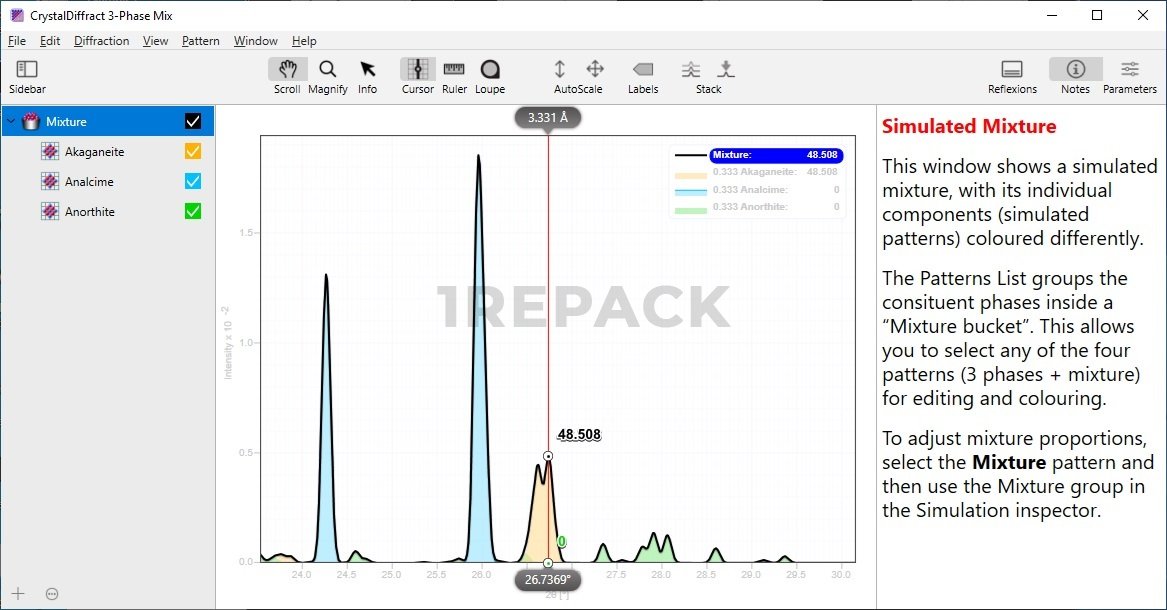Click the Mixture black color swatch
The width and height of the screenshot is (1167, 610).
(193, 122)
